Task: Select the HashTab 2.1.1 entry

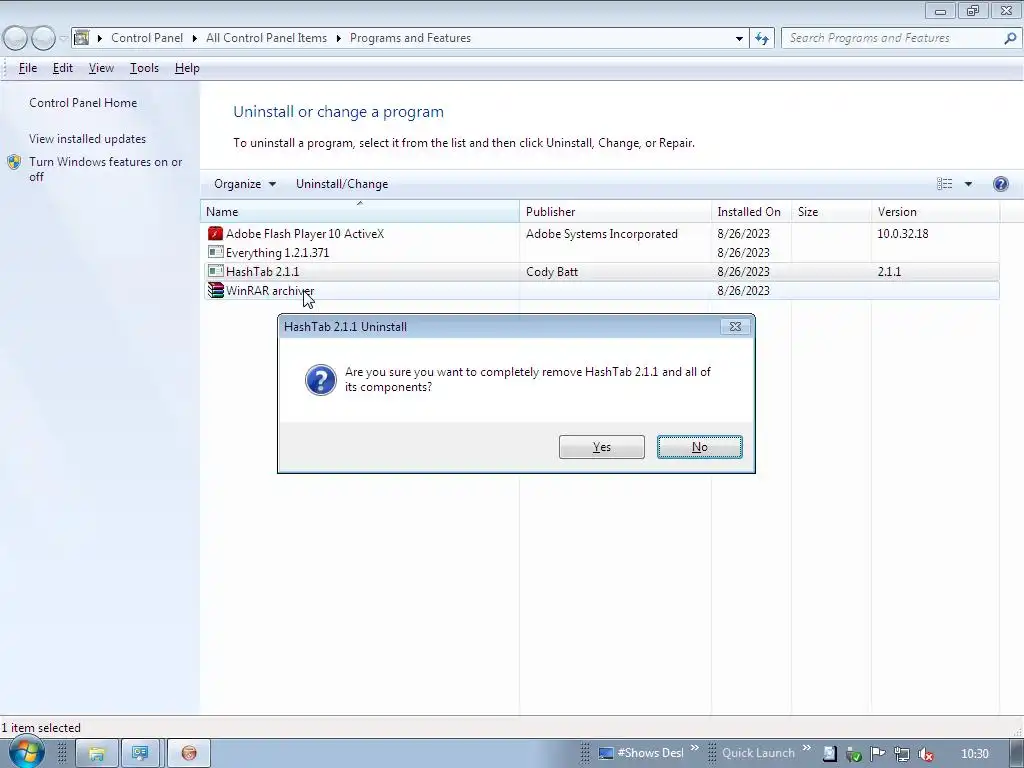Action: tap(601, 272)
